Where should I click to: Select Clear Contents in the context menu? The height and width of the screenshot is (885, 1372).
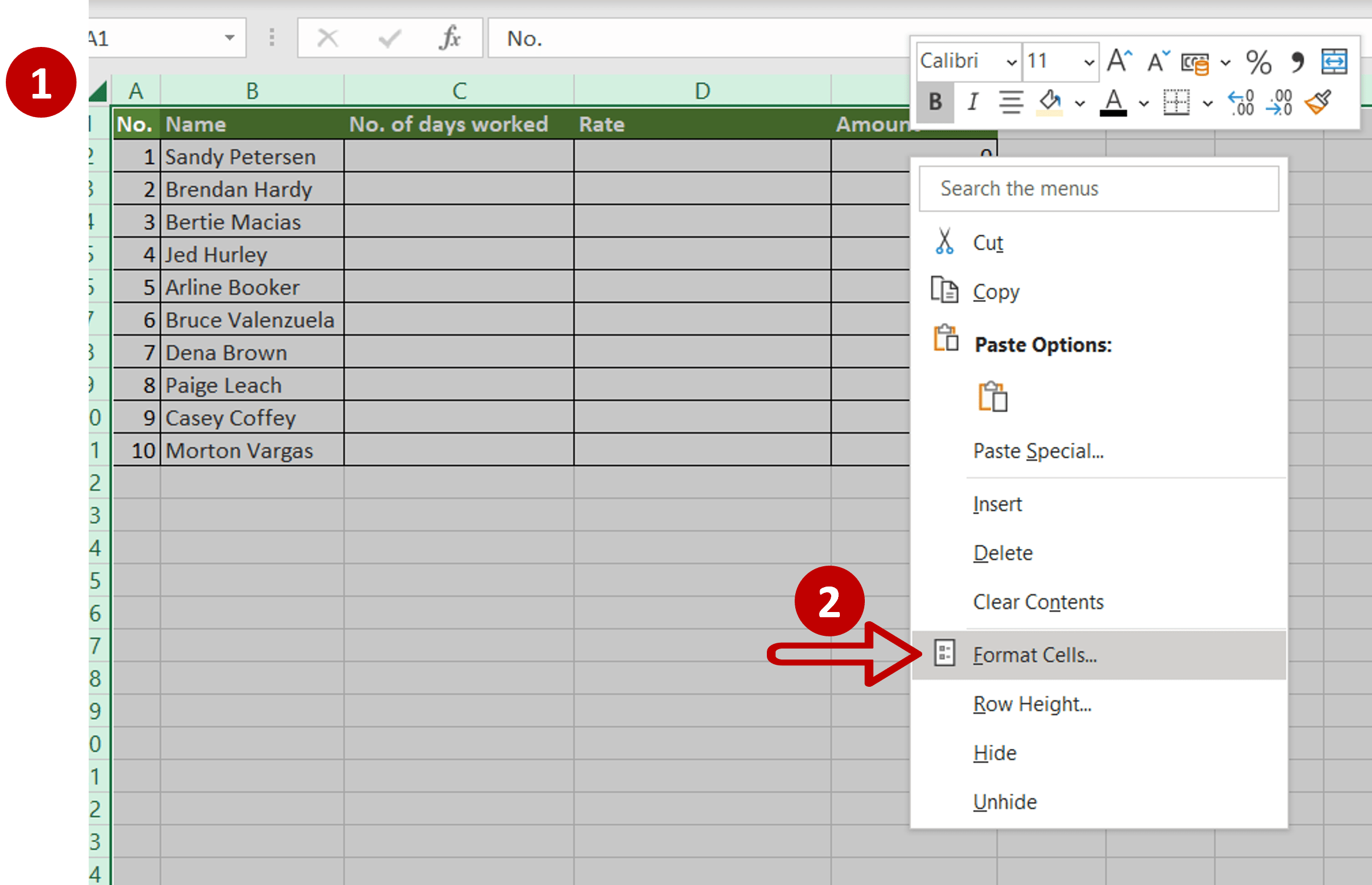tap(1038, 602)
